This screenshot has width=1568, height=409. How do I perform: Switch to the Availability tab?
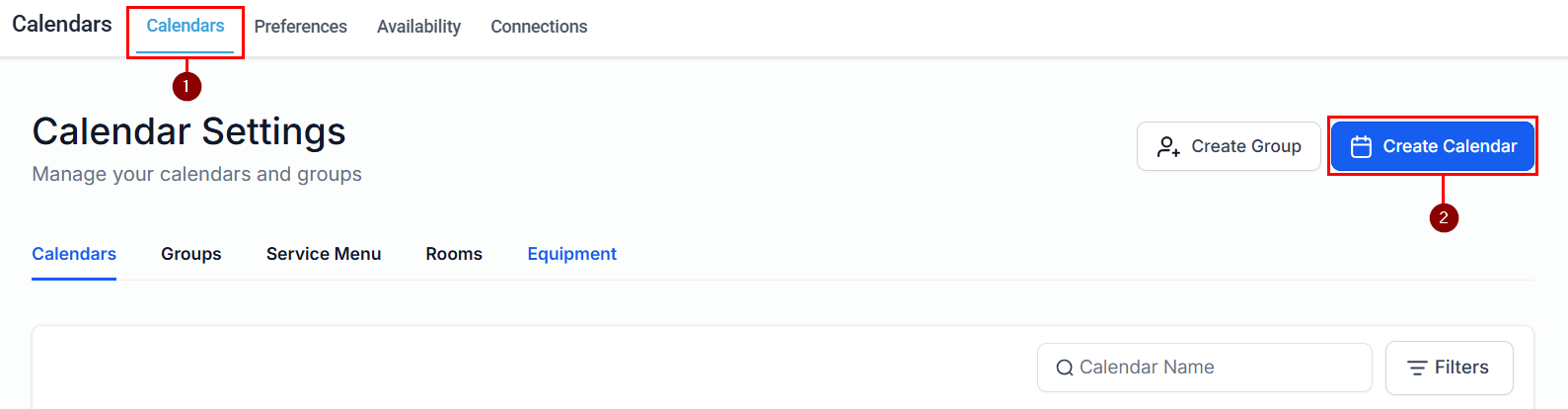coord(418,27)
